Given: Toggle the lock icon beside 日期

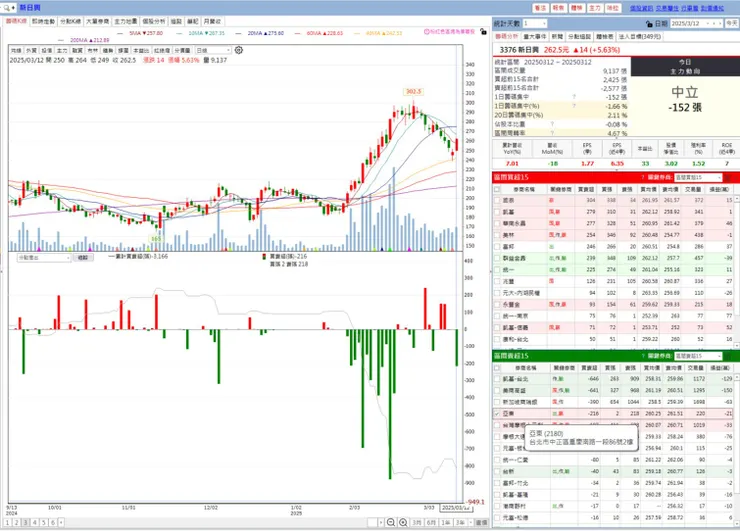Looking at the screenshot, I should coord(649,24).
